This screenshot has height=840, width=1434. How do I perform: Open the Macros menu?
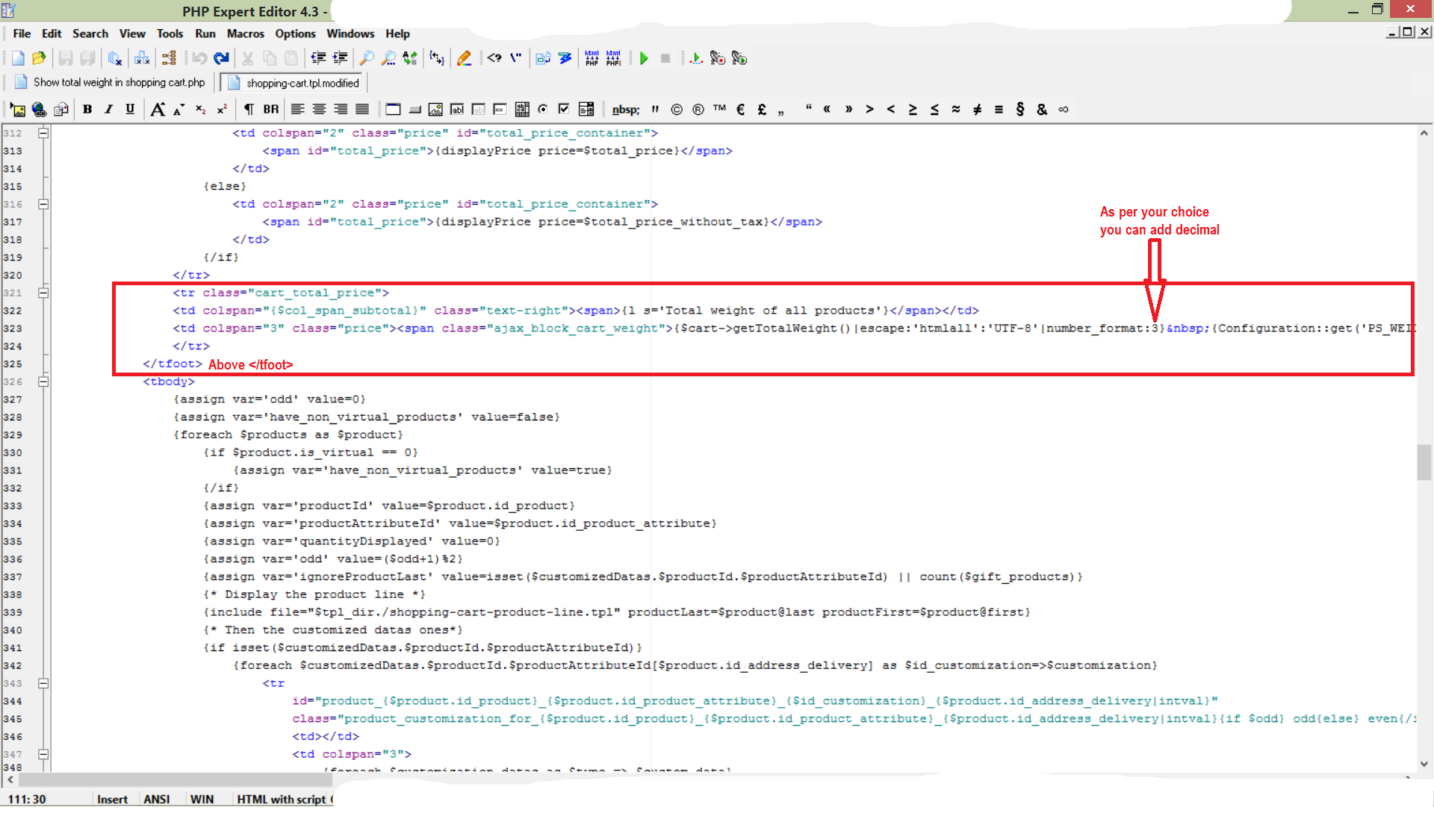pos(245,34)
